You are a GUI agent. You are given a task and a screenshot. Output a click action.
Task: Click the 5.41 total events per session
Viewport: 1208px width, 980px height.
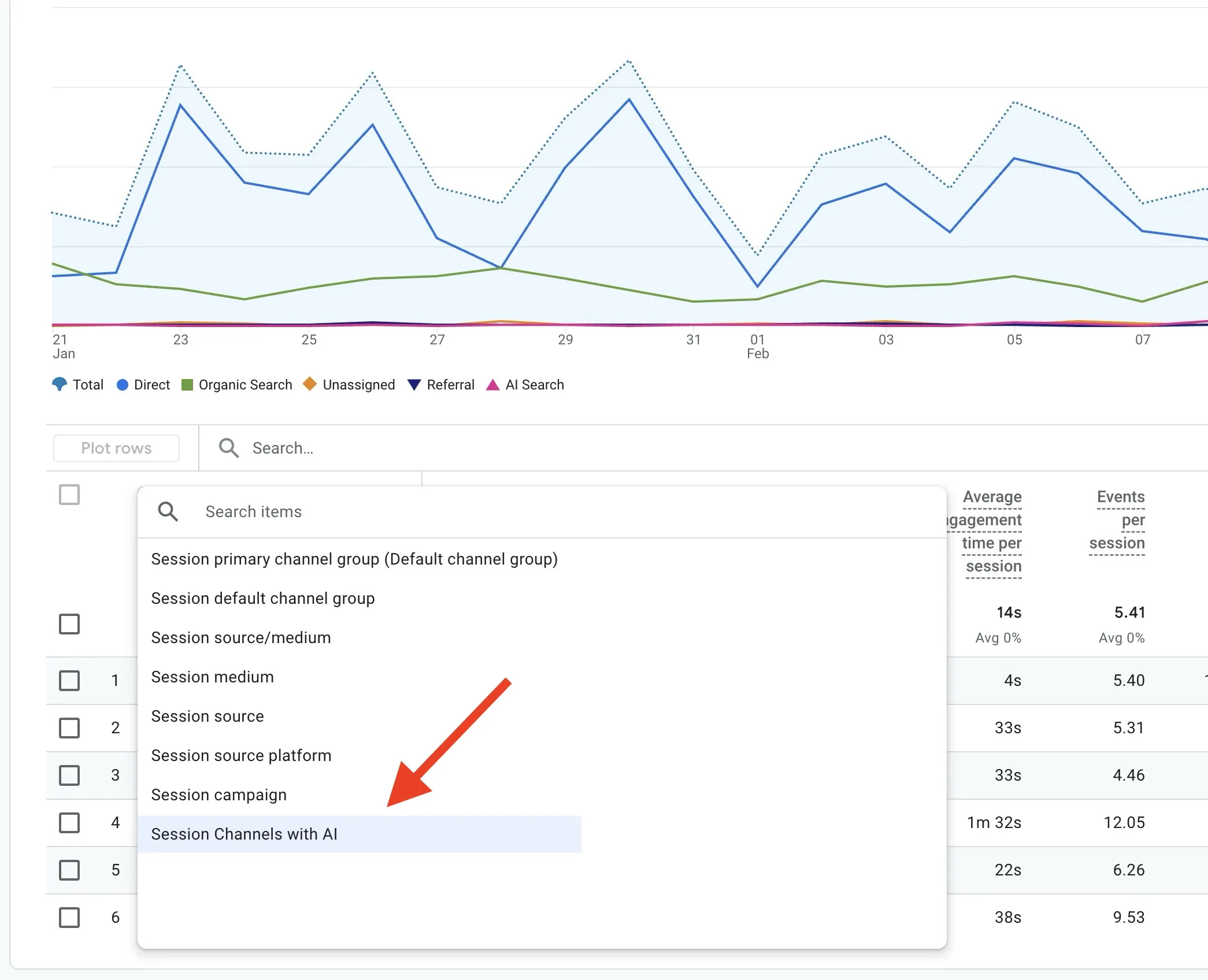click(1130, 612)
